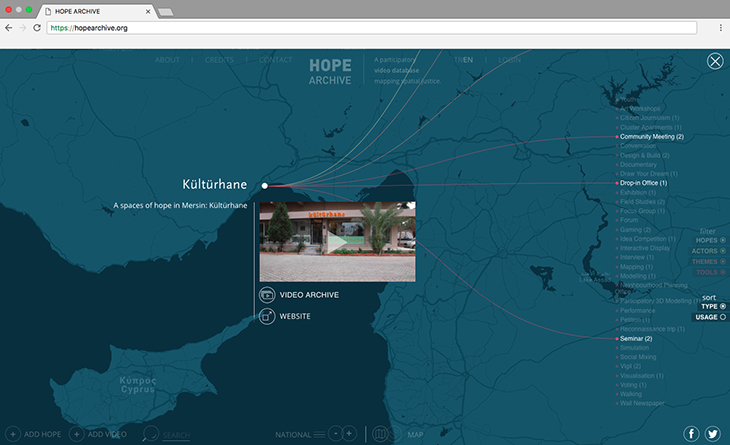Share on Facebook icon
730x445 pixels.
[691, 434]
